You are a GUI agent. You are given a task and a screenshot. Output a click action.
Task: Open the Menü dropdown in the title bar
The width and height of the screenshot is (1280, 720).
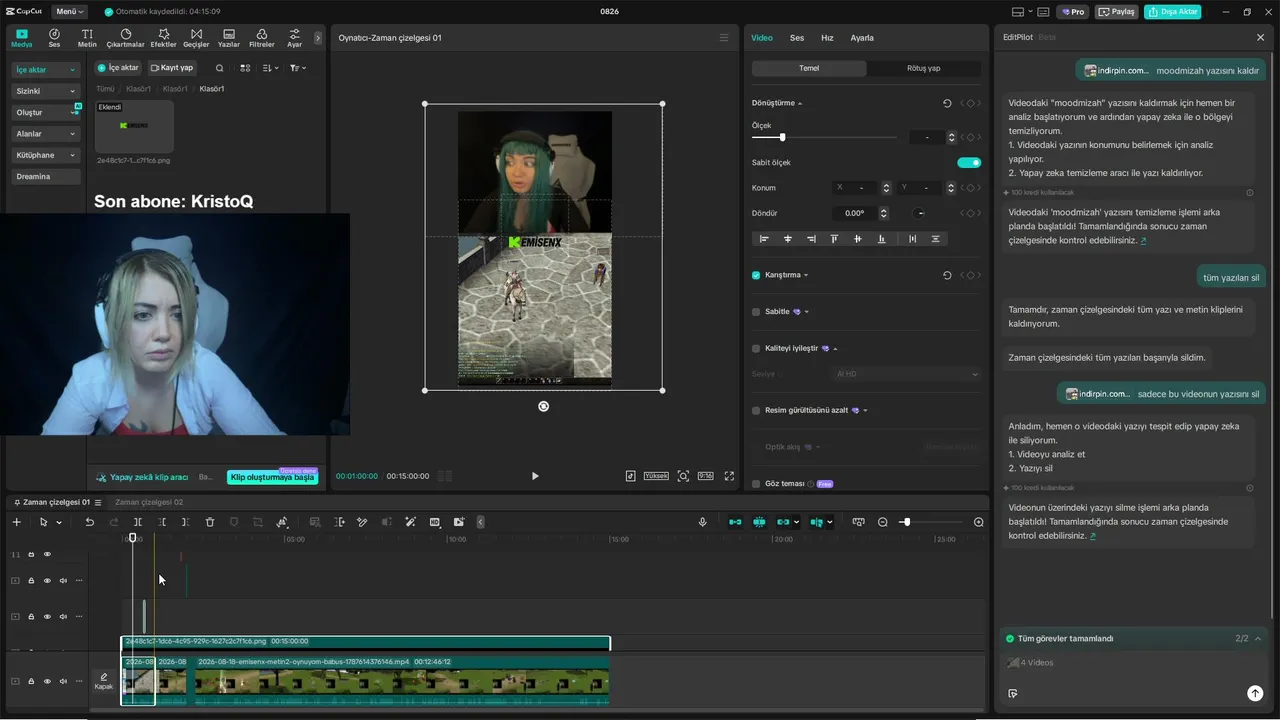pos(69,12)
